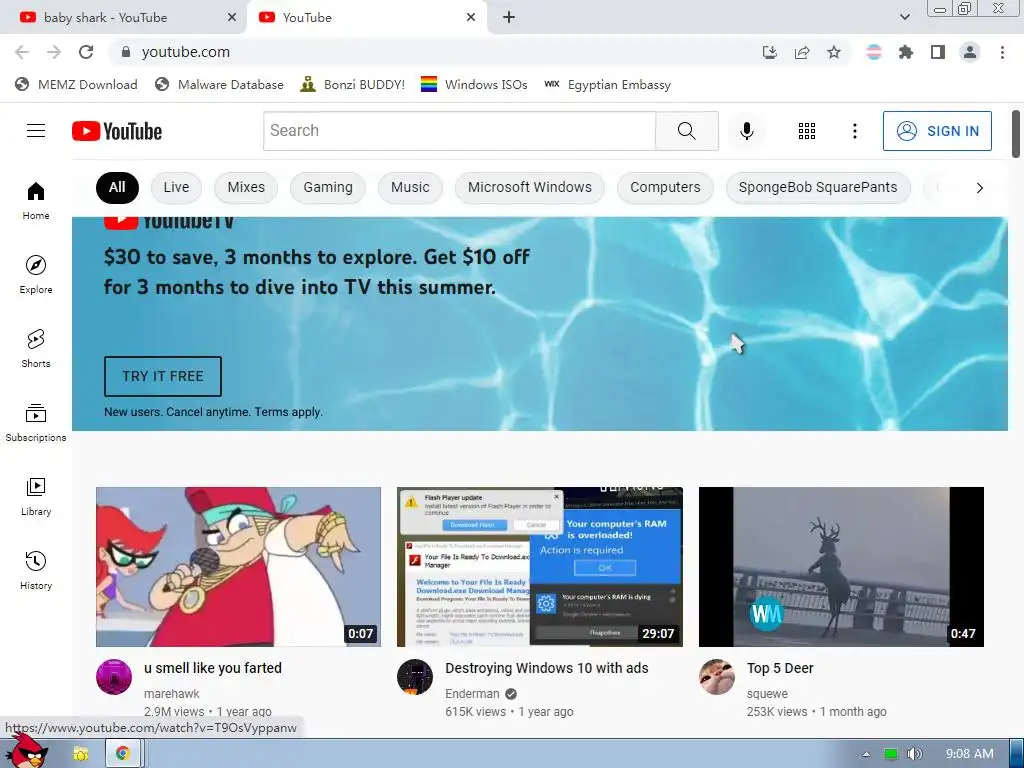Open Bonzi BUDDY! bookmark
The width and height of the screenshot is (1024, 768).
(x=353, y=84)
